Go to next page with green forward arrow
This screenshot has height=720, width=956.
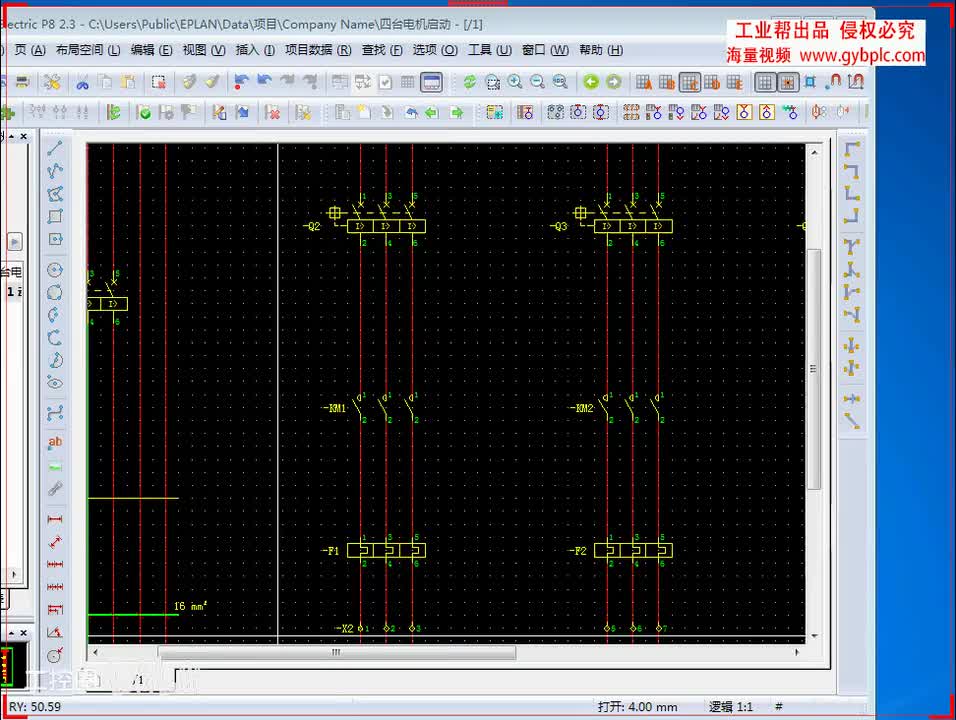tap(614, 82)
